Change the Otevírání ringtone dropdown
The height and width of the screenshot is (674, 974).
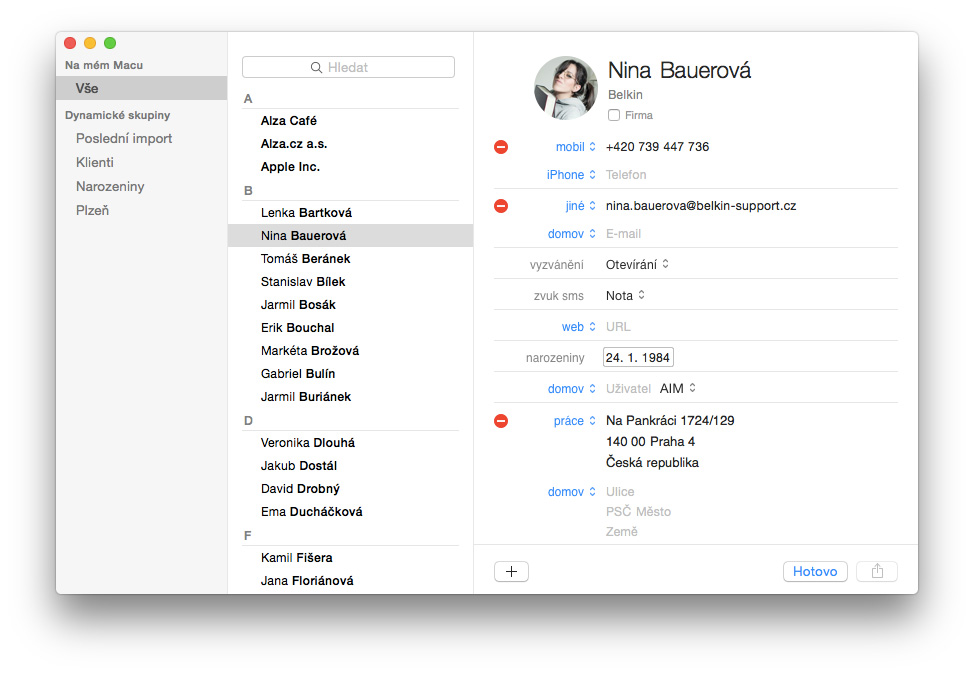[637, 265]
